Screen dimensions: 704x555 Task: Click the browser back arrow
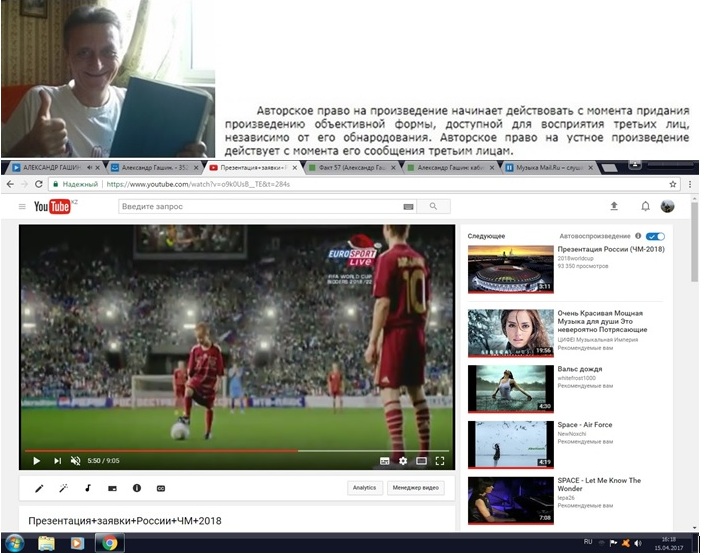click(10, 184)
